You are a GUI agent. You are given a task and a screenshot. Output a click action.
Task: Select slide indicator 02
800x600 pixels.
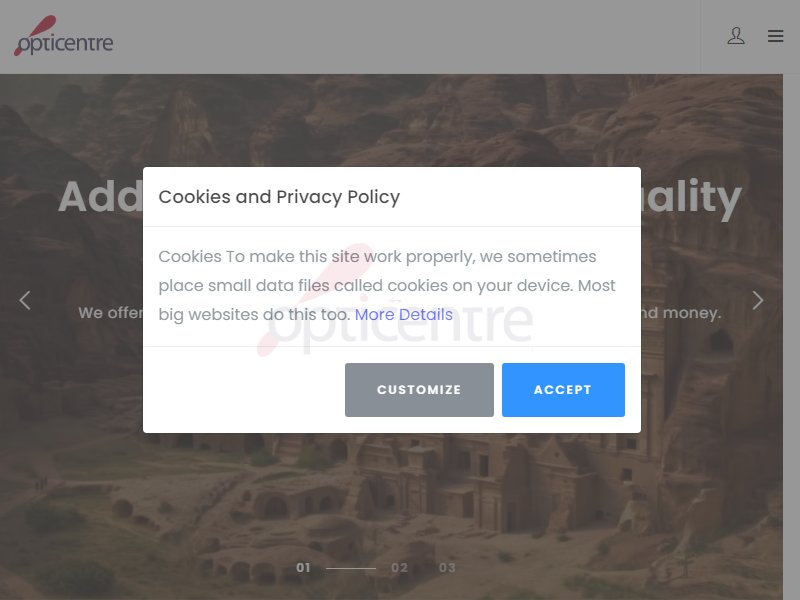click(x=399, y=567)
